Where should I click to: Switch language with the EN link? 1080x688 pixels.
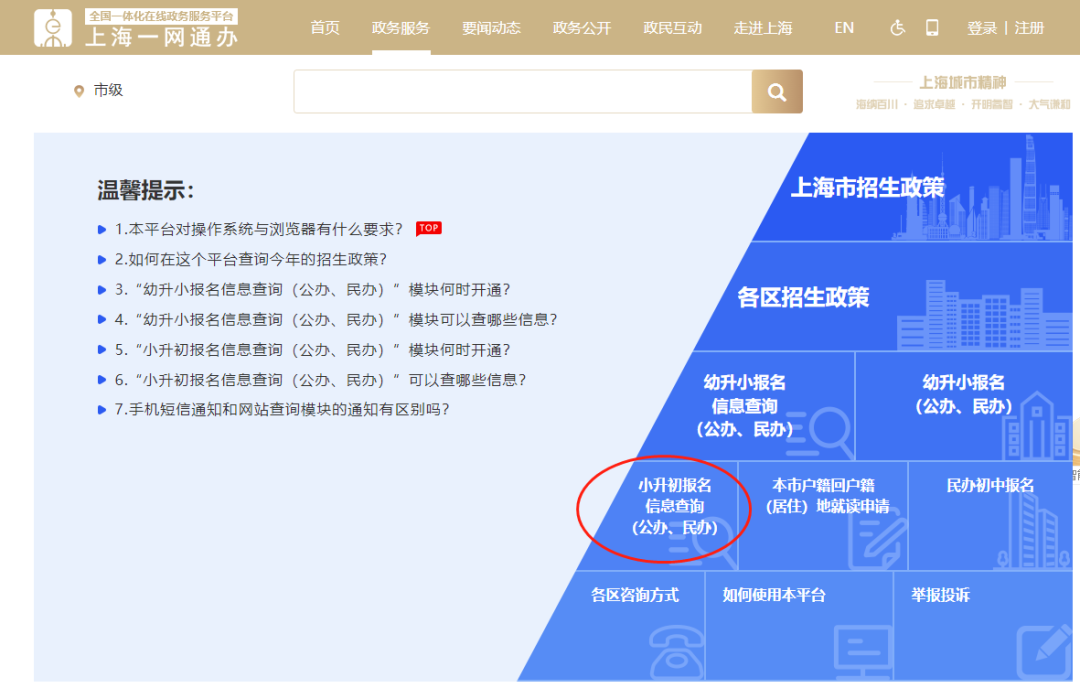pyautogui.click(x=844, y=28)
